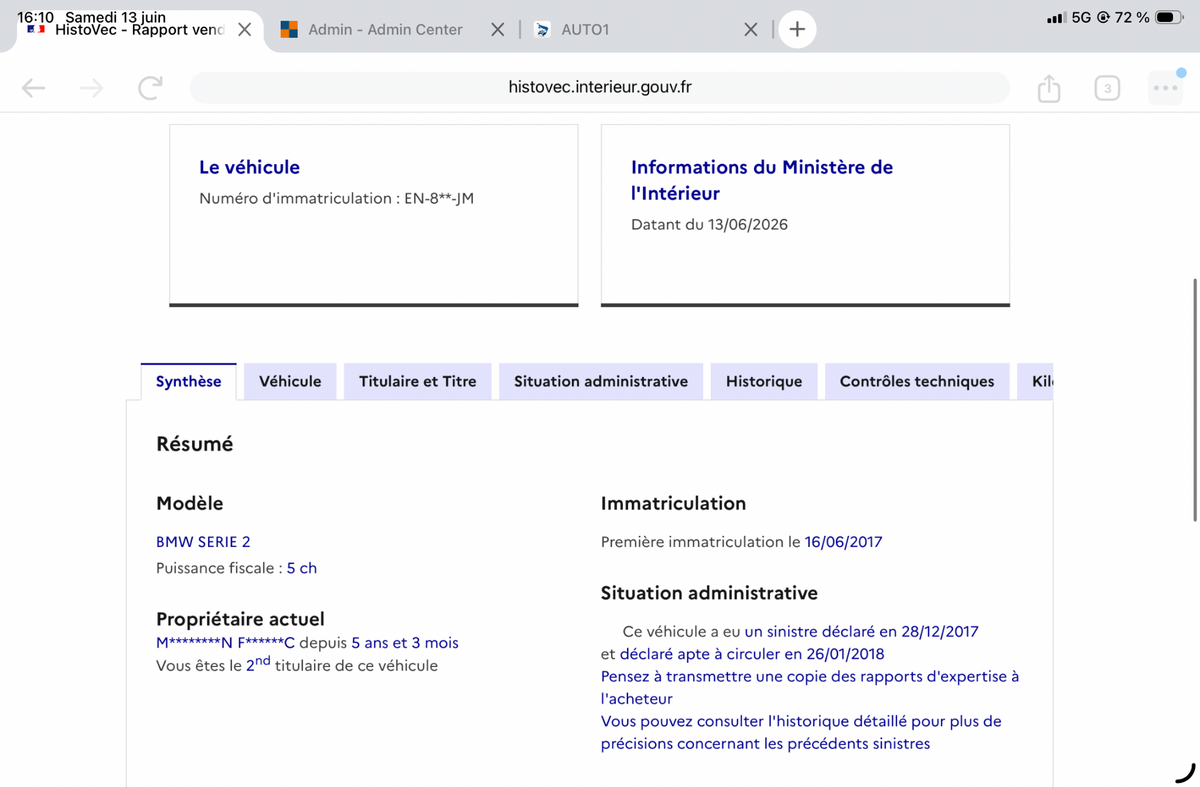Click the 'Datant du 13/06/2026' text
Screen dimensions: 1200x788
click(709, 224)
